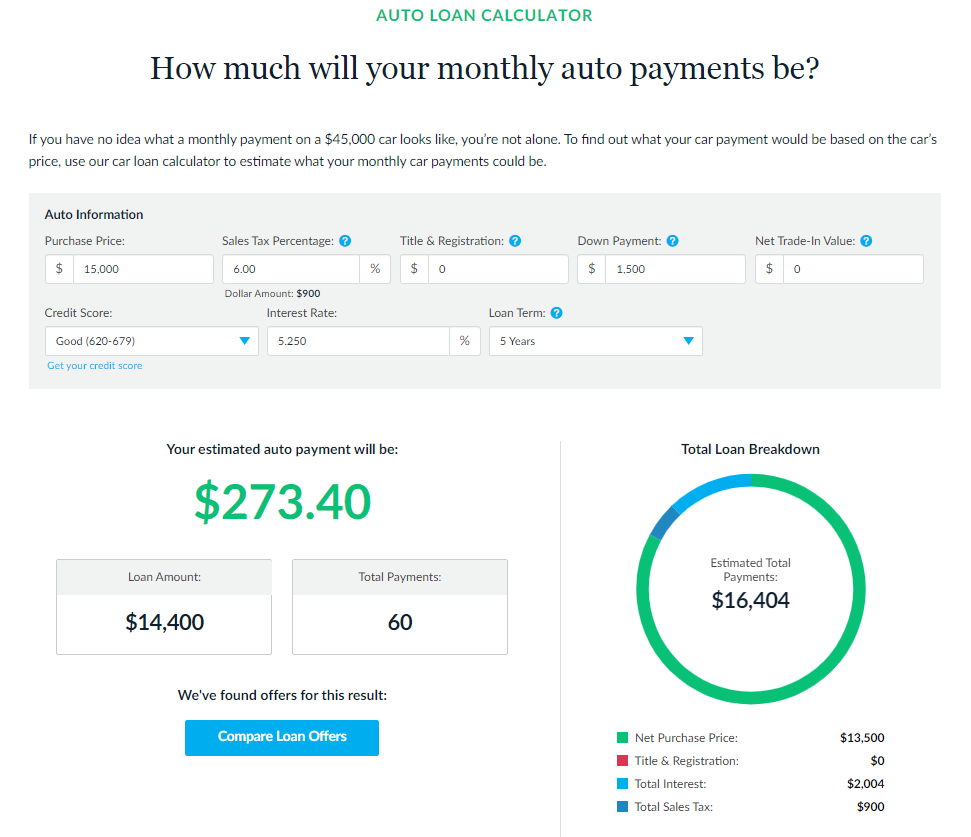The width and height of the screenshot is (971, 837).
Task: Click the green Net Purchase Price legend swatch
Action: point(622,737)
